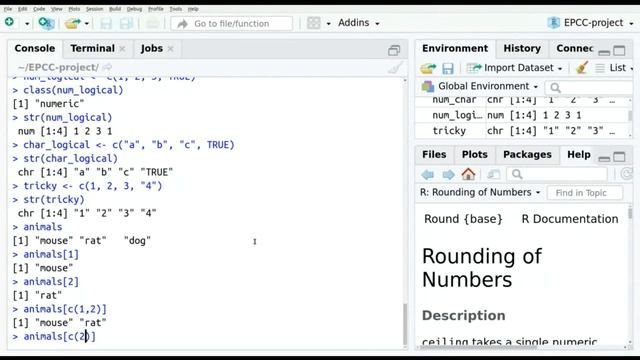Click the environment list scrollbar thumb

coord(631,115)
